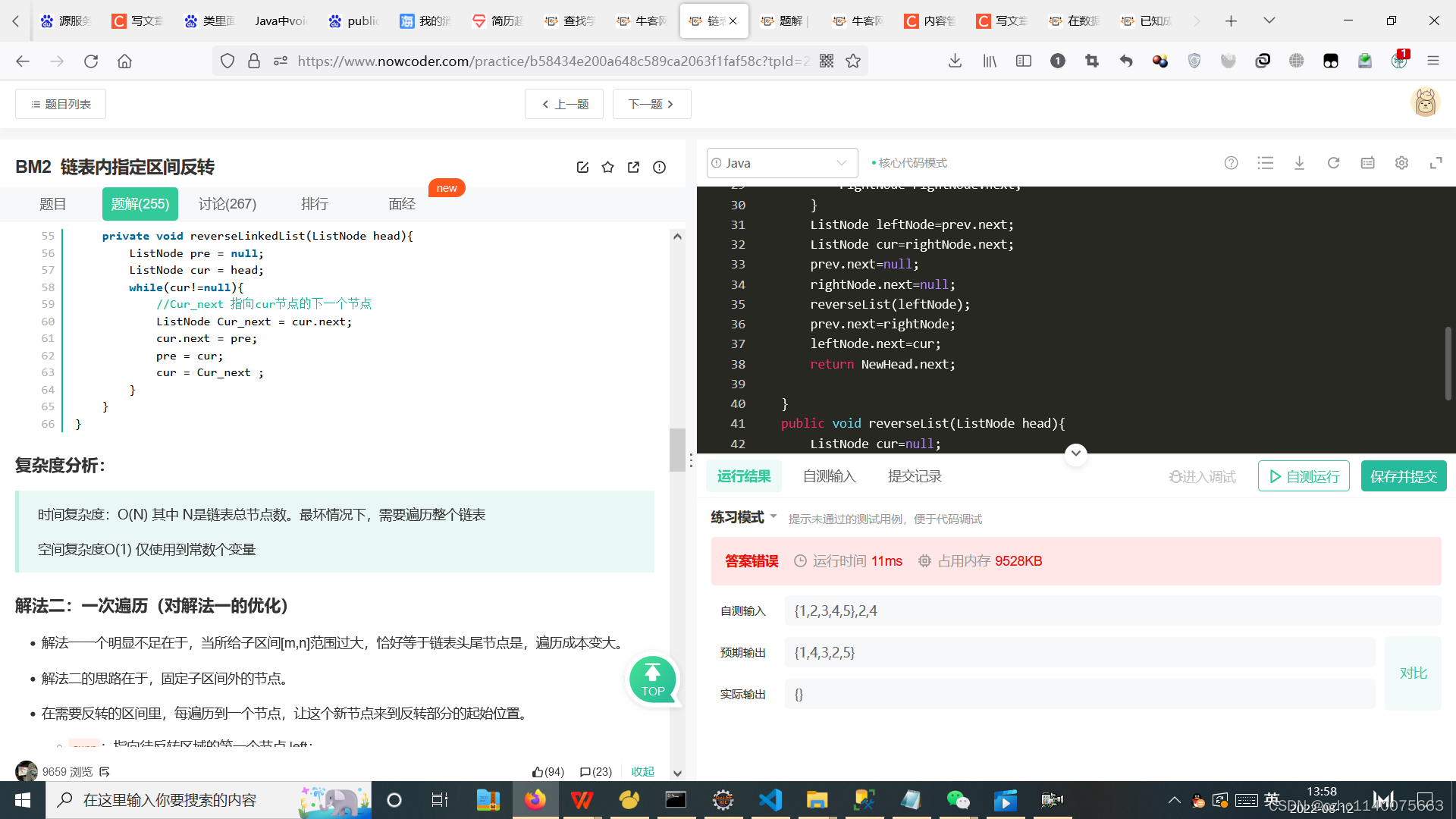Open the question list icon in the editor toolbar

(x=1265, y=162)
